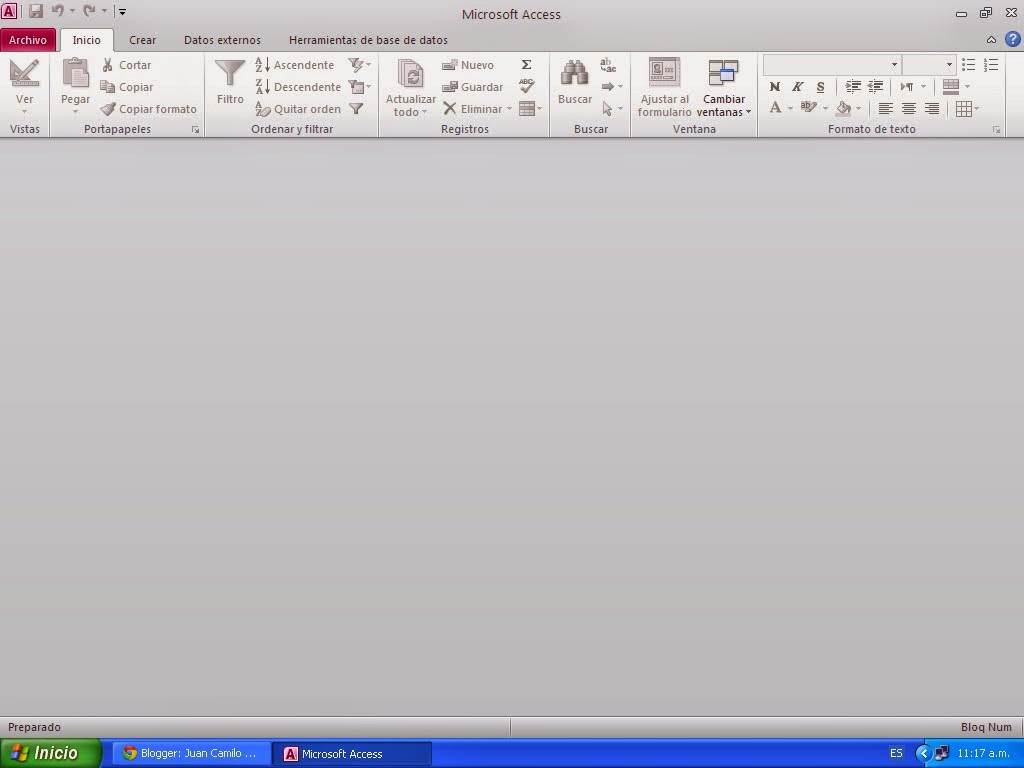This screenshot has width=1024, height=768.
Task: Click the blue Help question mark
Action: tap(1013, 40)
